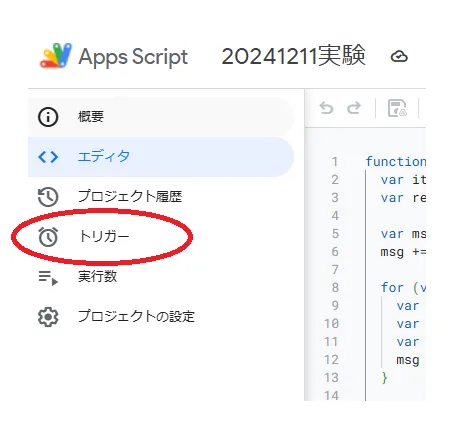
Task: Click the Apps Script logo icon
Action: point(56,56)
